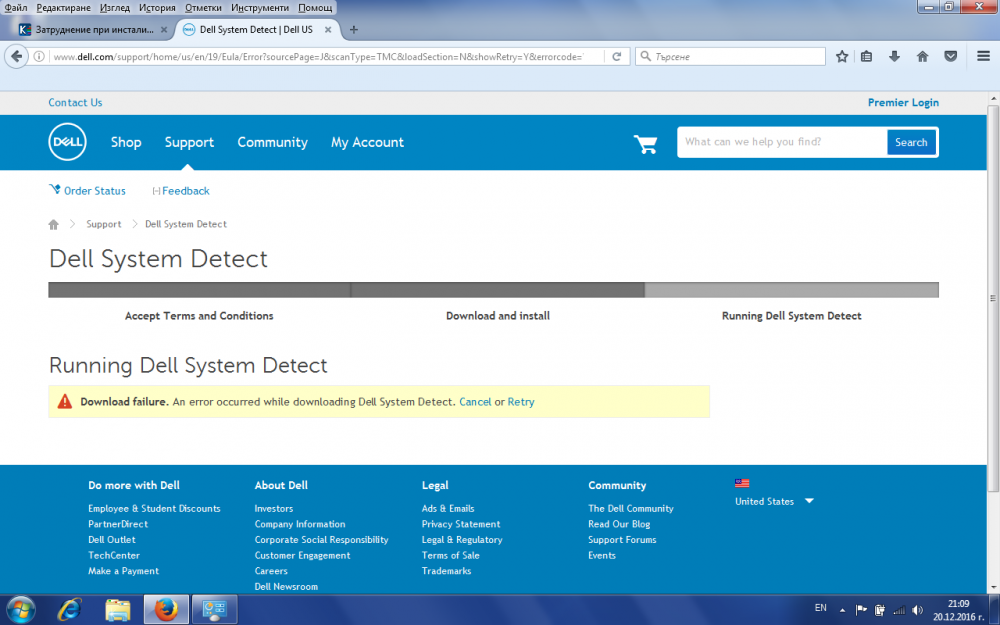Click the Firefox address bar URL

click(x=318, y=57)
